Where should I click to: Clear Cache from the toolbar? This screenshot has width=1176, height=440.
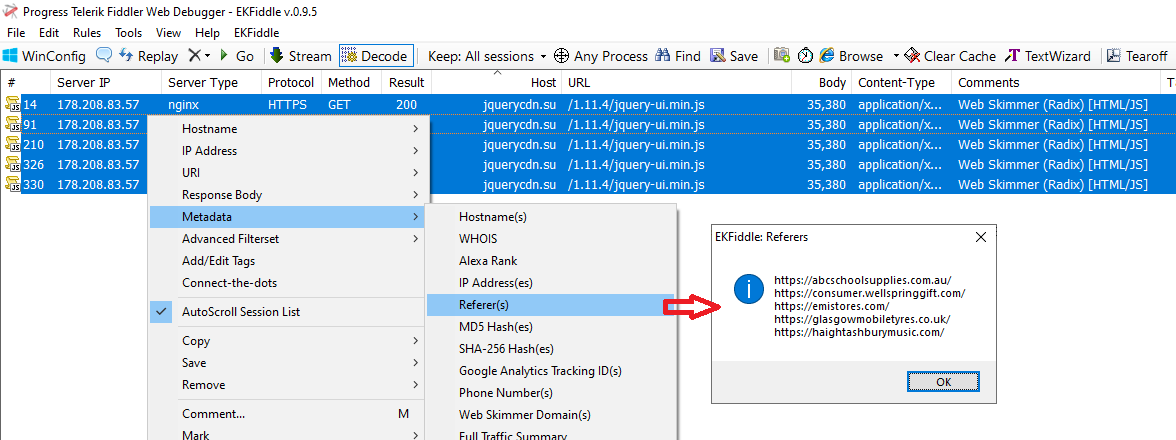(x=950, y=56)
